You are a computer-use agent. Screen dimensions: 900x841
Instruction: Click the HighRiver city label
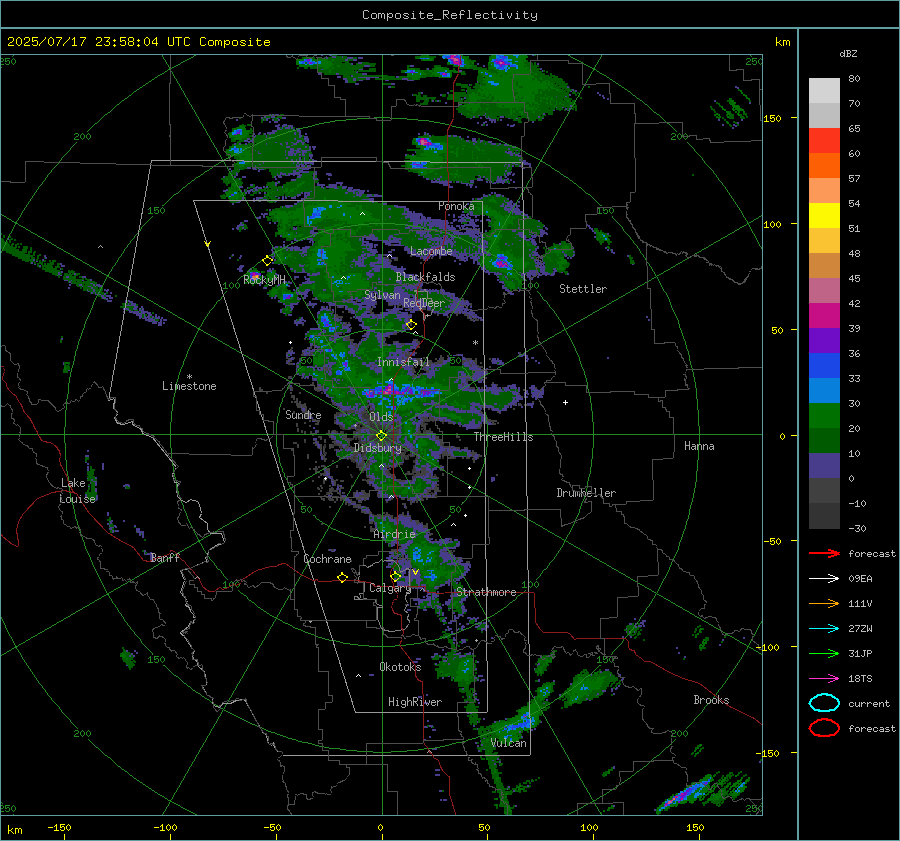[x=415, y=702]
